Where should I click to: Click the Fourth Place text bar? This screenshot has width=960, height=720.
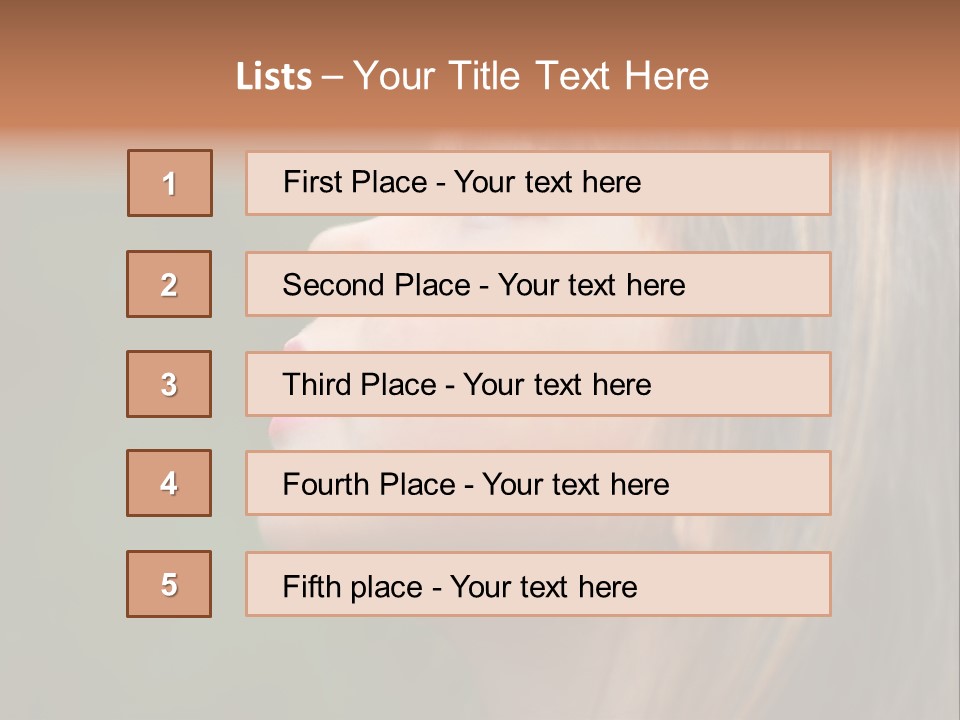pos(538,483)
